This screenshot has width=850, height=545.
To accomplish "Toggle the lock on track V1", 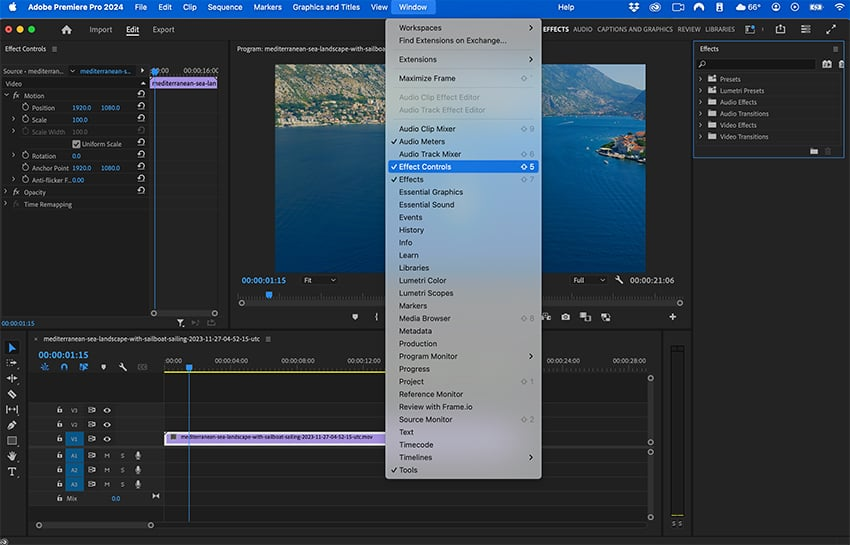I will pyautogui.click(x=60, y=438).
